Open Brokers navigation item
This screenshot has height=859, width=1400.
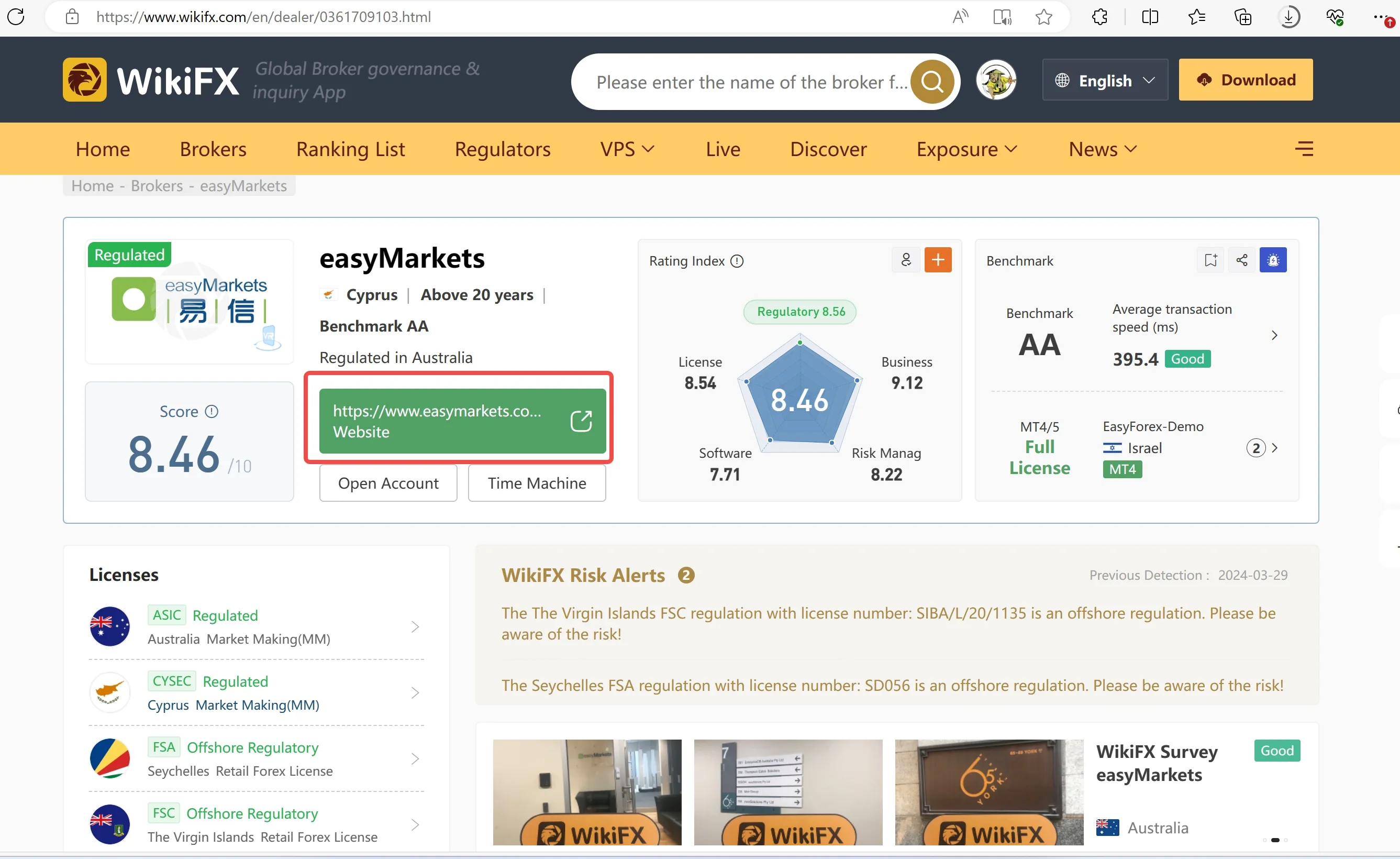click(x=213, y=148)
